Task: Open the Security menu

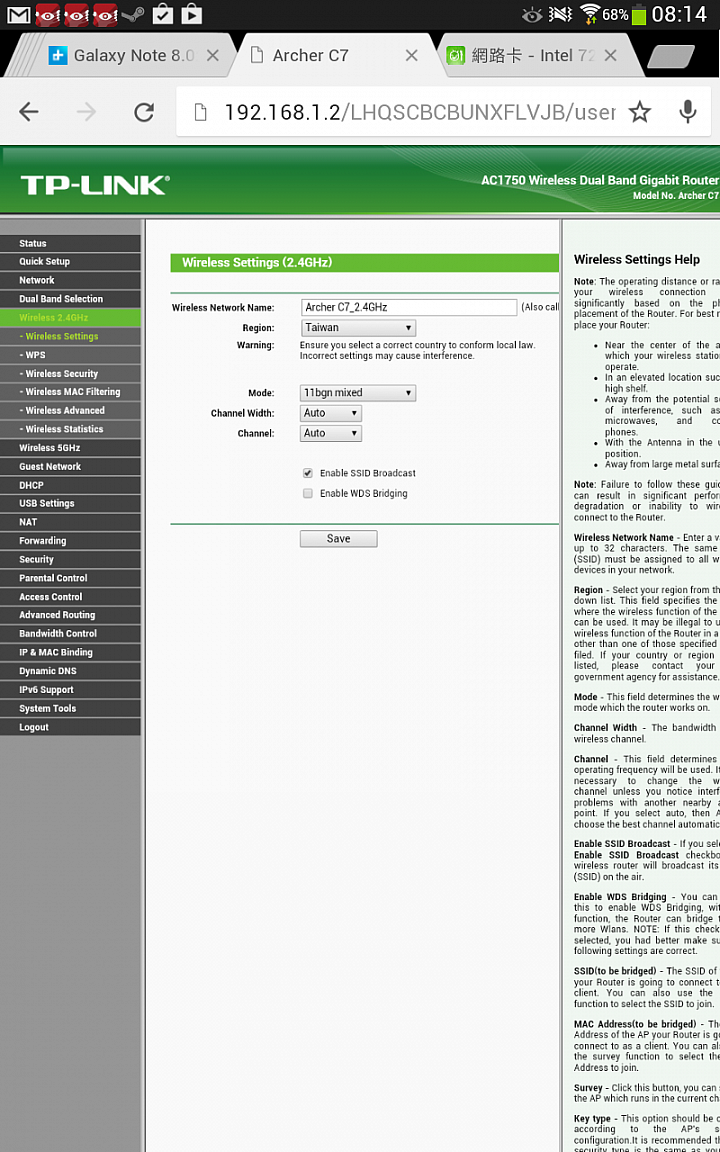Action: tap(70, 560)
